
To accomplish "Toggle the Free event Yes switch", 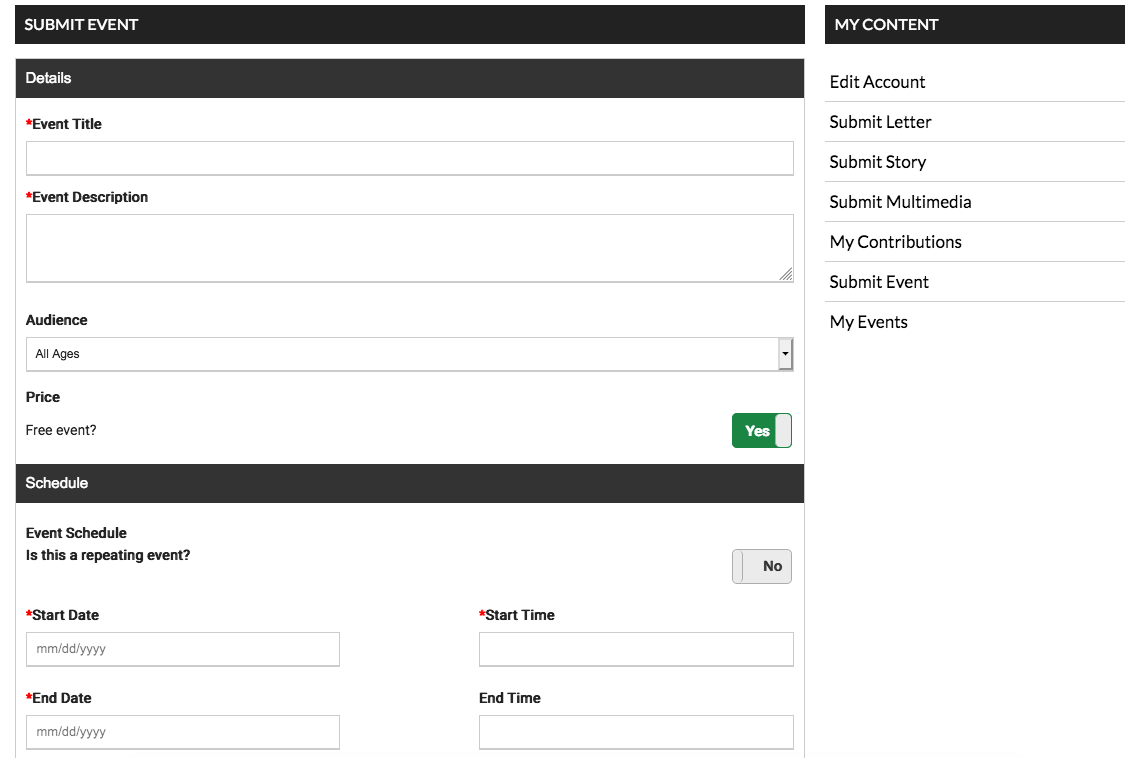I will point(761,431).
